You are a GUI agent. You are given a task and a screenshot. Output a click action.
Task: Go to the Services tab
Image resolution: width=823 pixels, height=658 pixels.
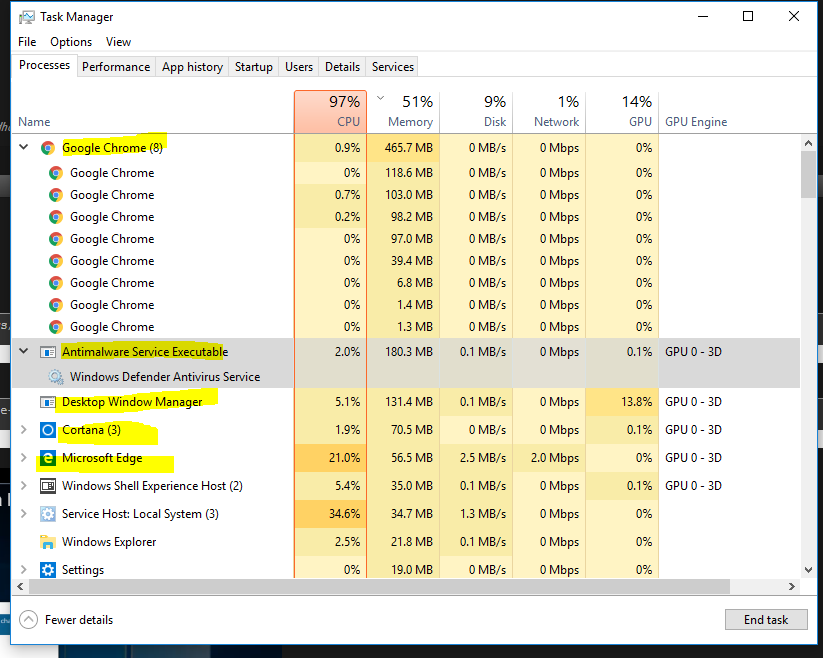pyautogui.click(x=393, y=67)
